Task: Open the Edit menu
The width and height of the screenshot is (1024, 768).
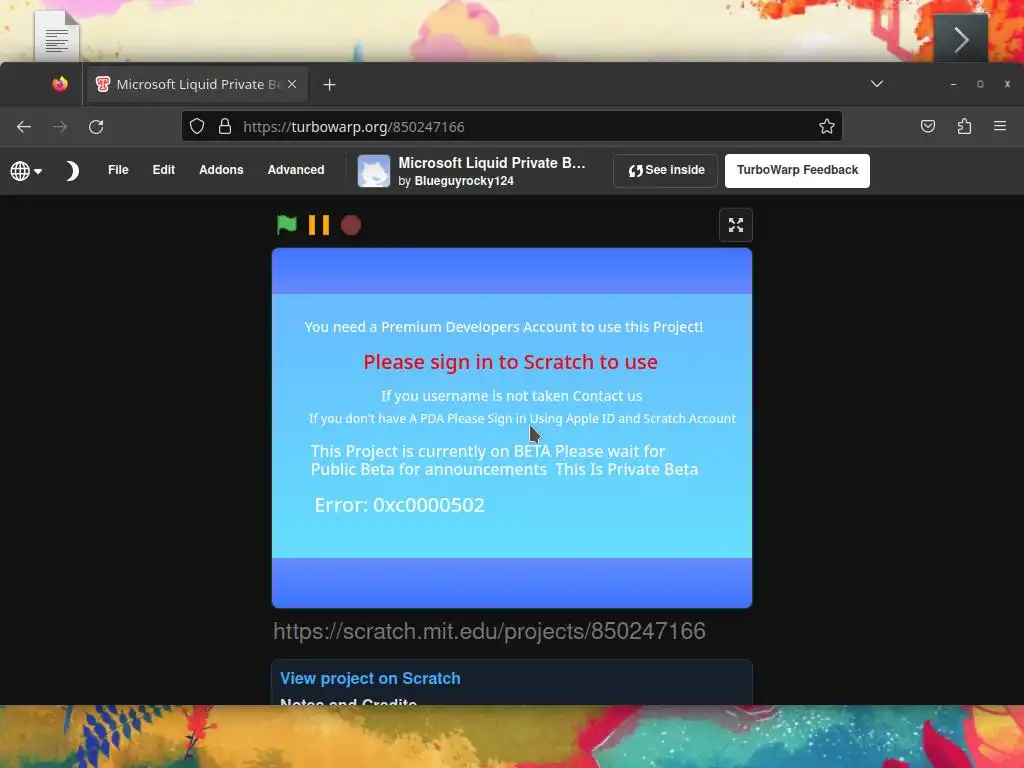Action: coord(163,170)
